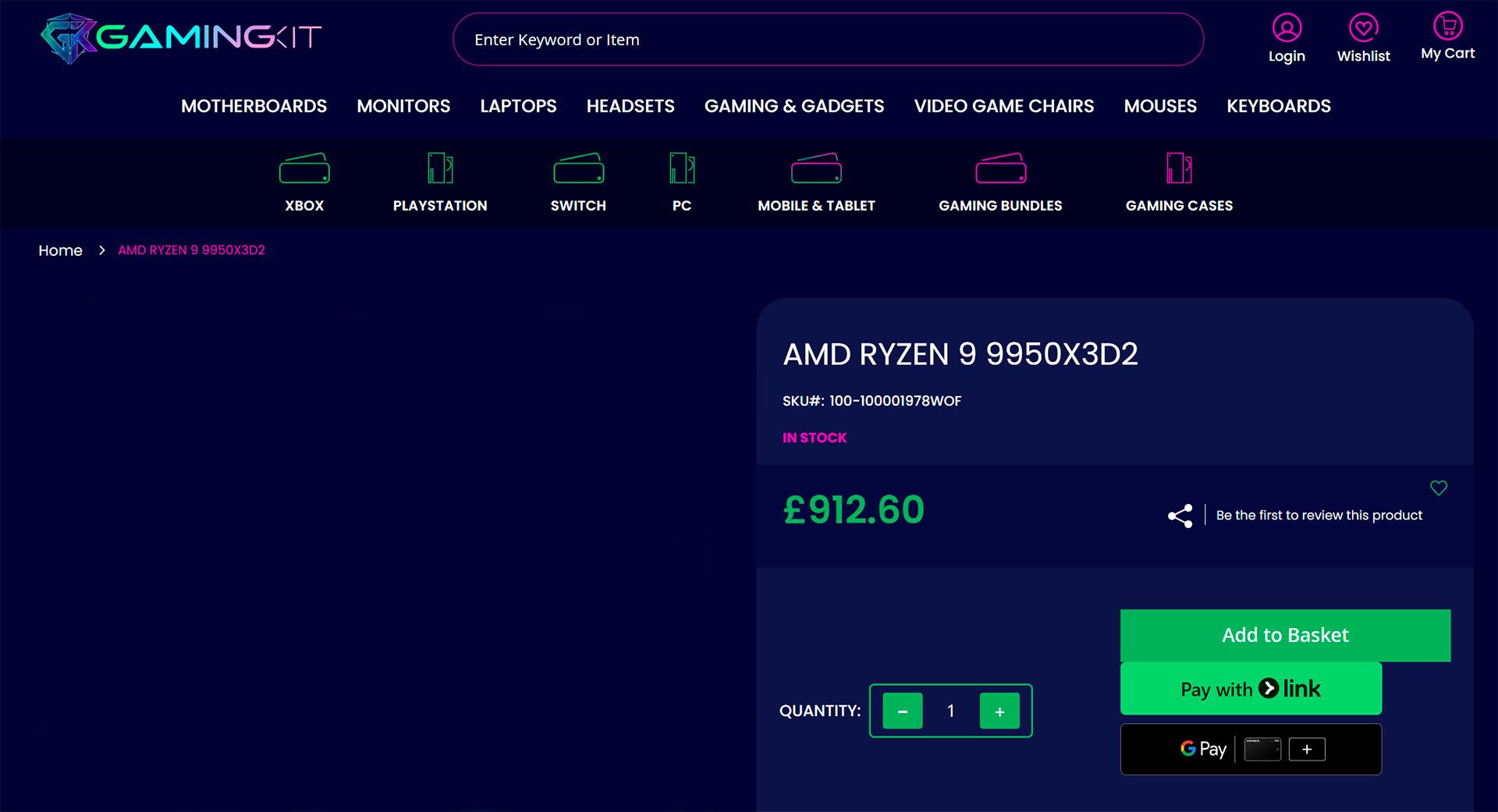Add product to wishlist with green heart
This screenshot has height=812, width=1498.
[x=1439, y=488]
